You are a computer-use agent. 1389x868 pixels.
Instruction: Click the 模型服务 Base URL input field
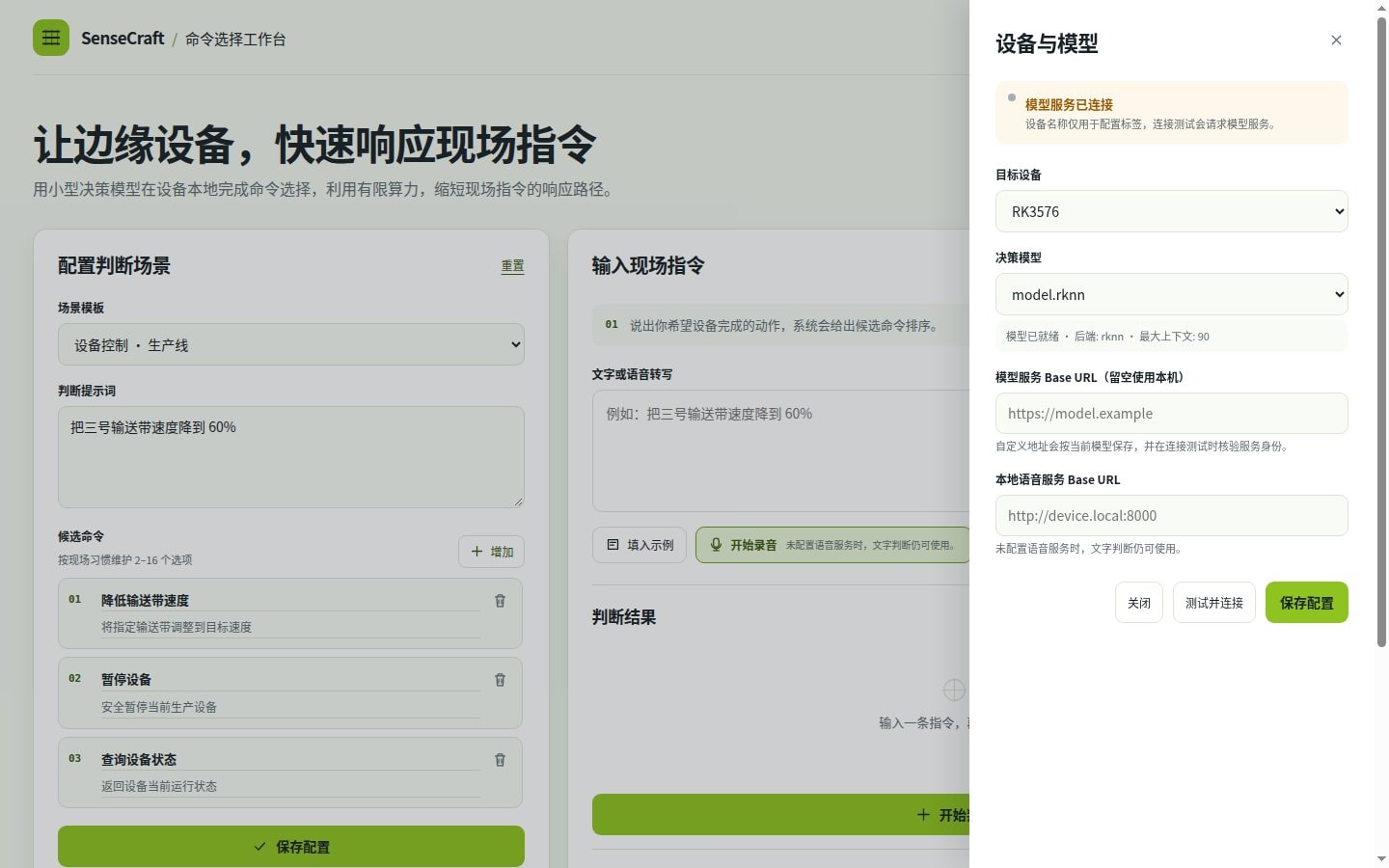(1171, 414)
